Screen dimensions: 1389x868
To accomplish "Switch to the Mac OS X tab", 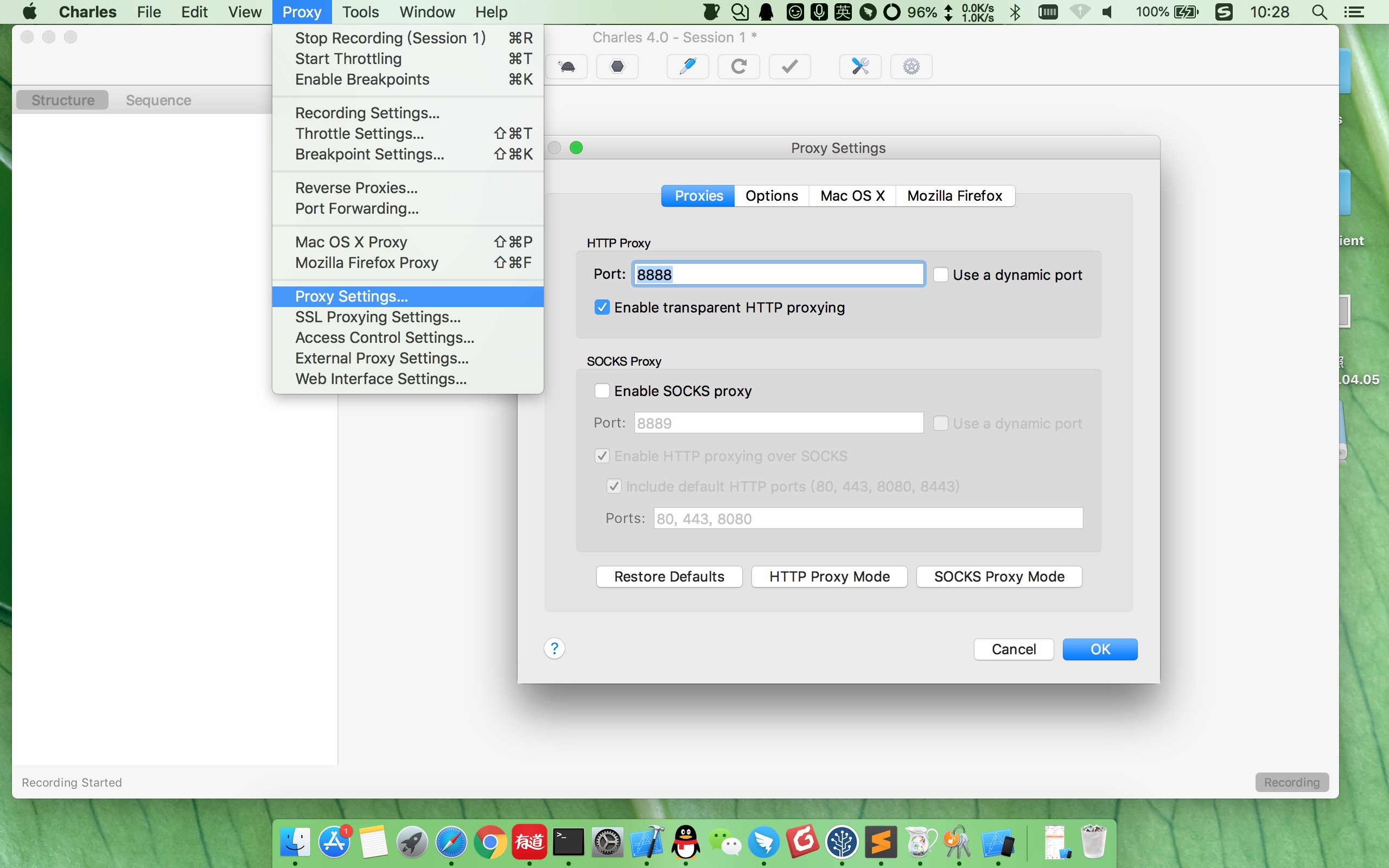I will tap(852, 196).
